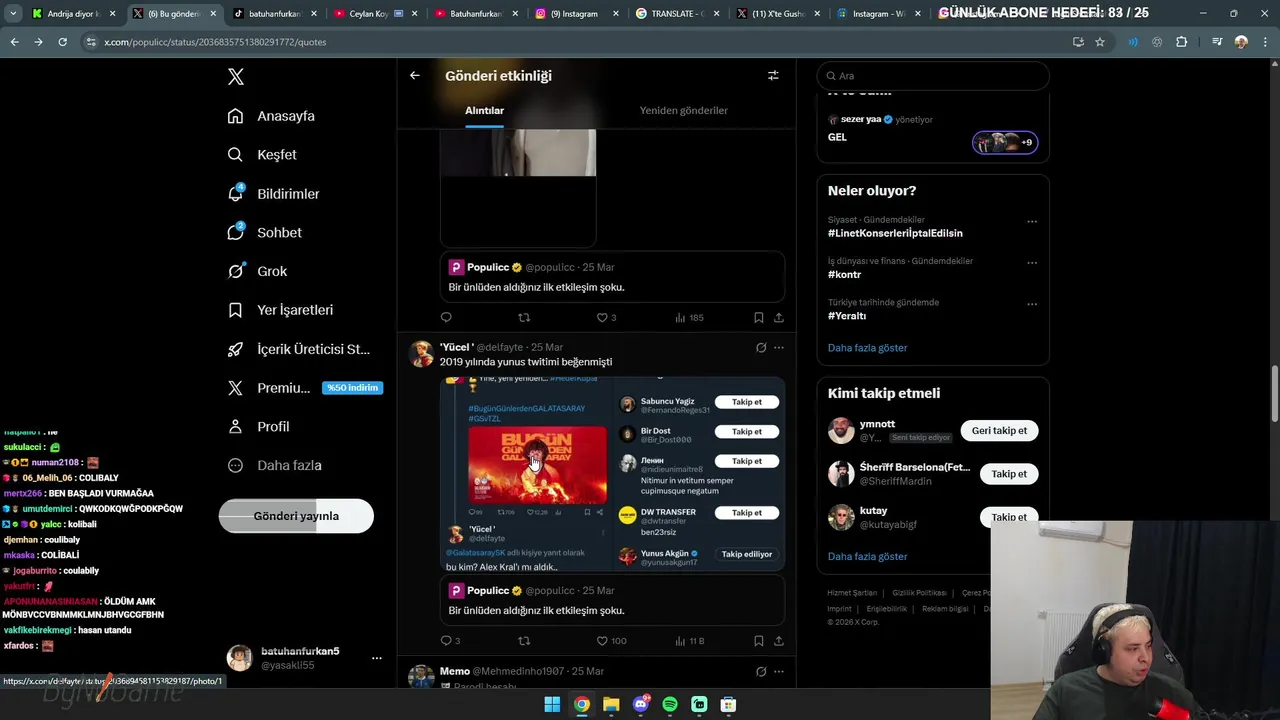Like Yücel's post with 100 likes
1280x720 pixels.
(611, 641)
